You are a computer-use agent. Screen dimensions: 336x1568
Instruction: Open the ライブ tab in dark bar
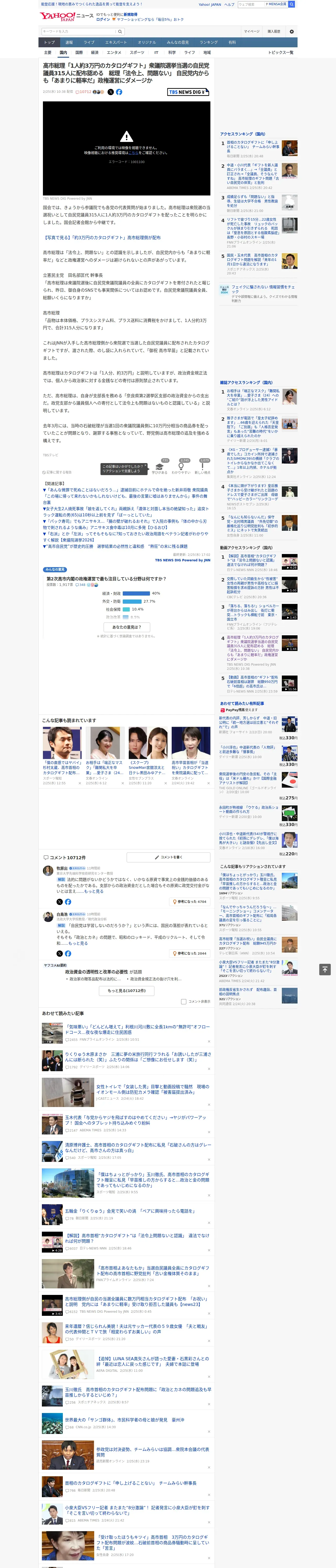[89, 43]
